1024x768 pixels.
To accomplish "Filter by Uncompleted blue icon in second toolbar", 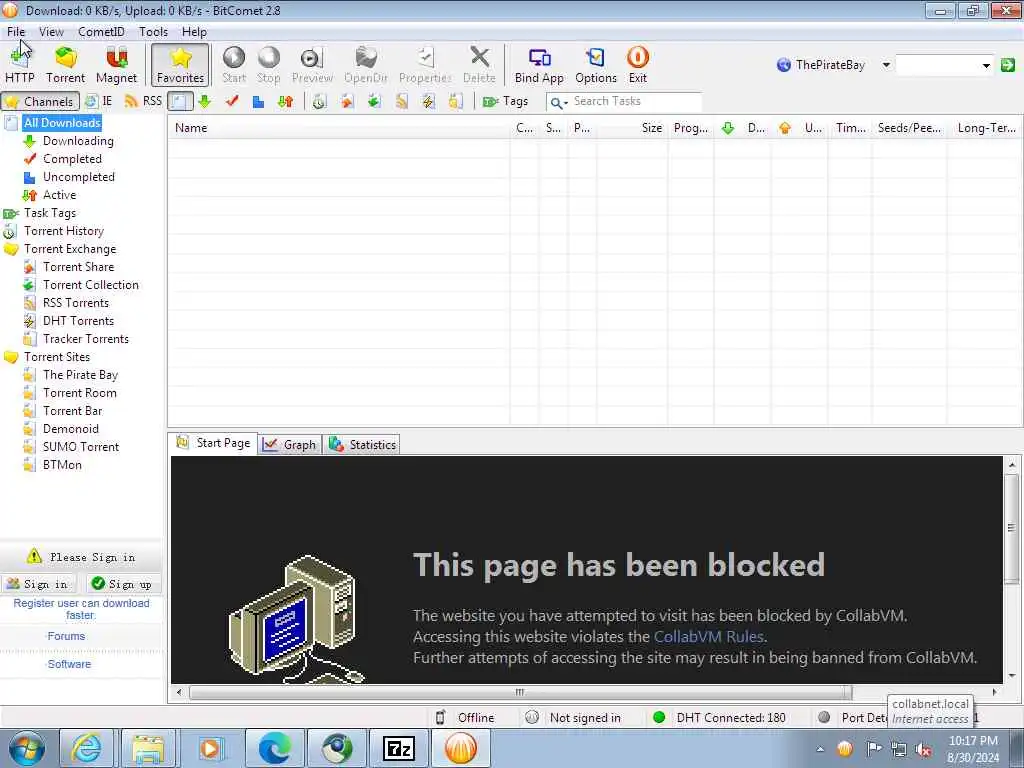I will [x=259, y=101].
